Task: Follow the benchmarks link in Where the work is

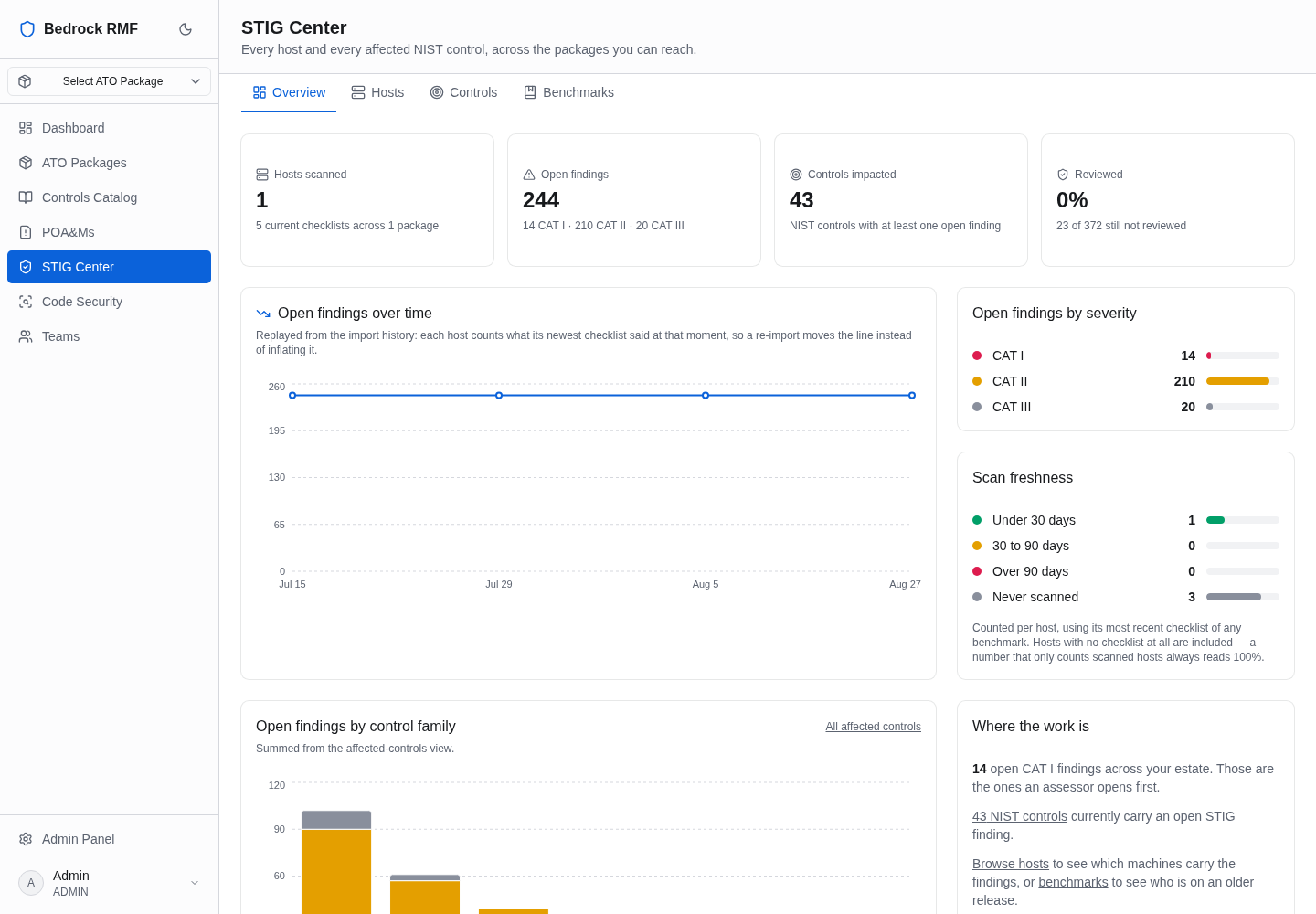Action: click(x=1073, y=882)
